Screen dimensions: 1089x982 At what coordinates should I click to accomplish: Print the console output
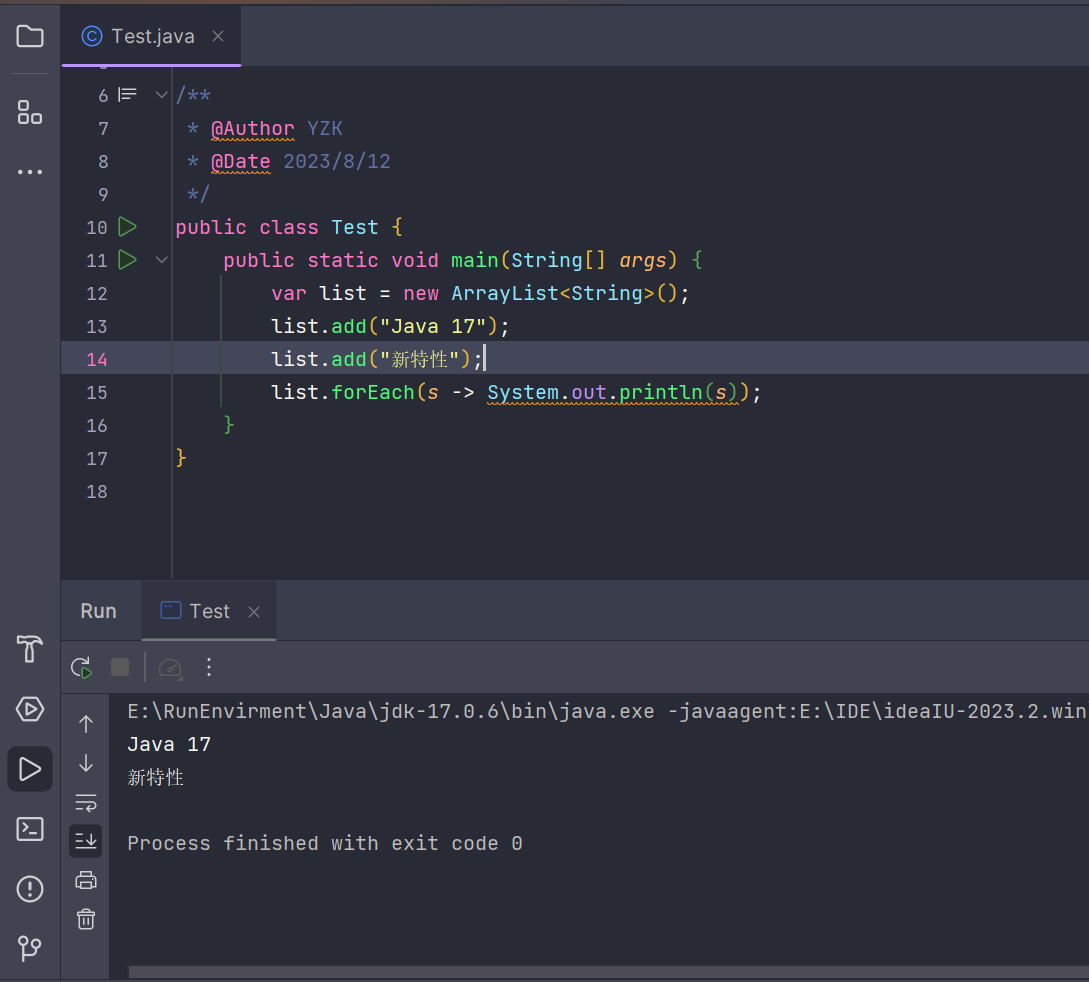[x=86, y=879]
